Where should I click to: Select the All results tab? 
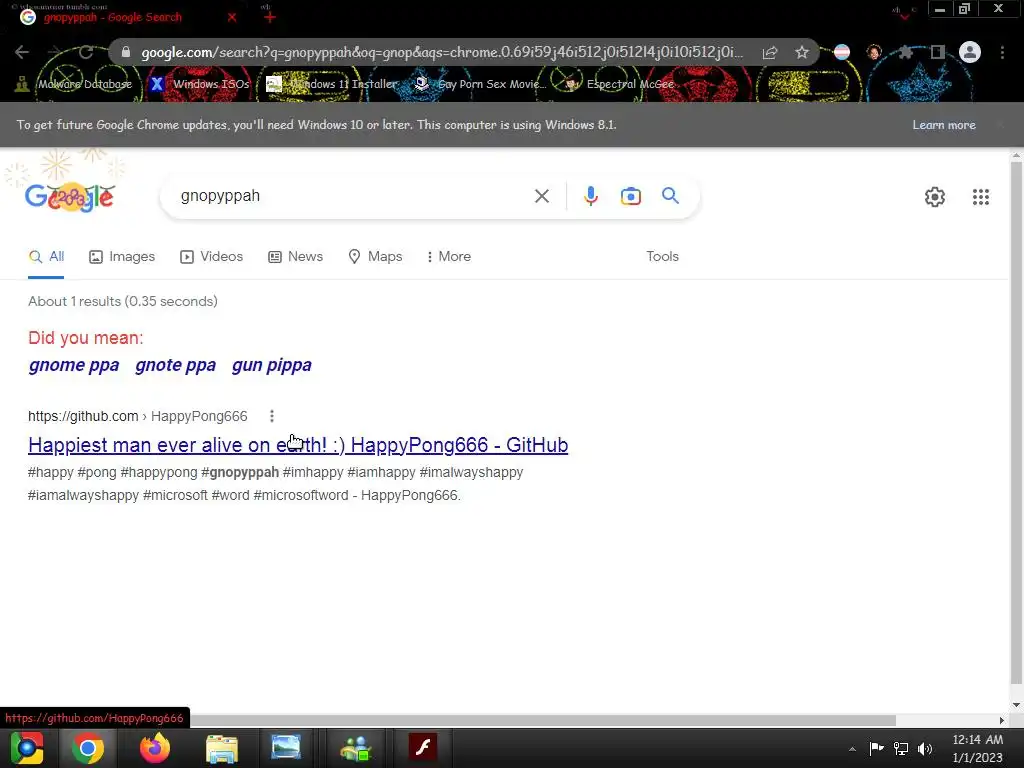tap(46, 257)
